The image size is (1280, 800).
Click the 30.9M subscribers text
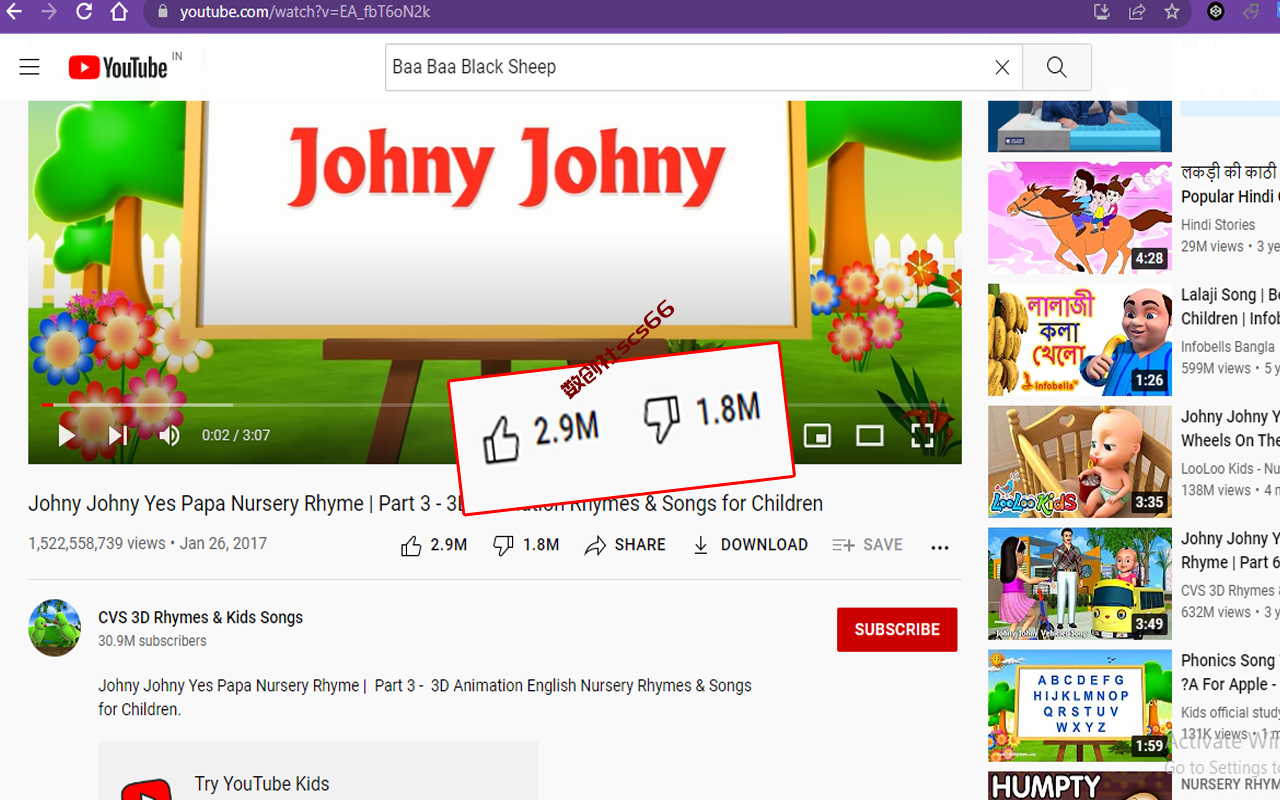pyautogui.click(x=152, y=641)
